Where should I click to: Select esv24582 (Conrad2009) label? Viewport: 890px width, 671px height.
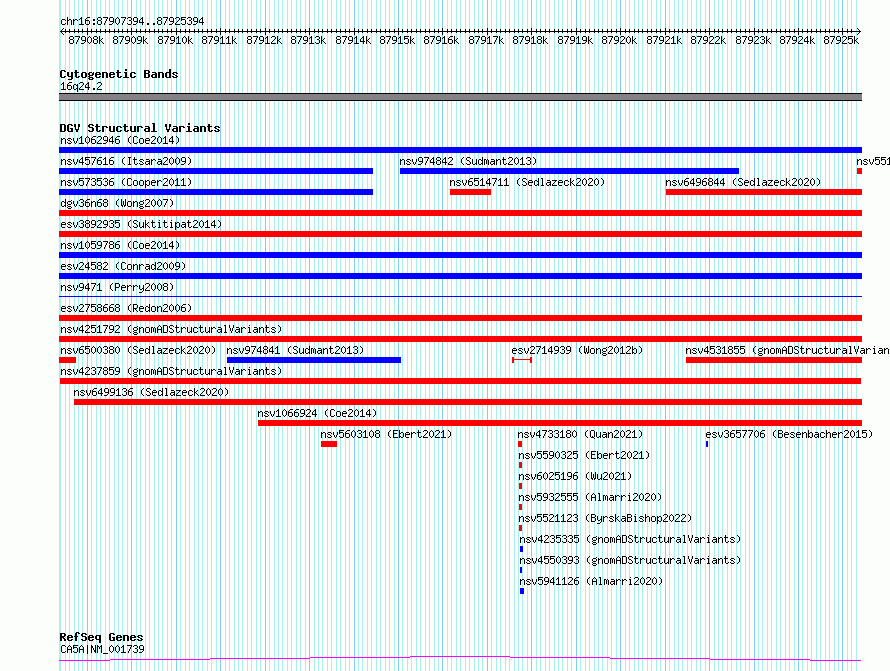click(123, 266)
